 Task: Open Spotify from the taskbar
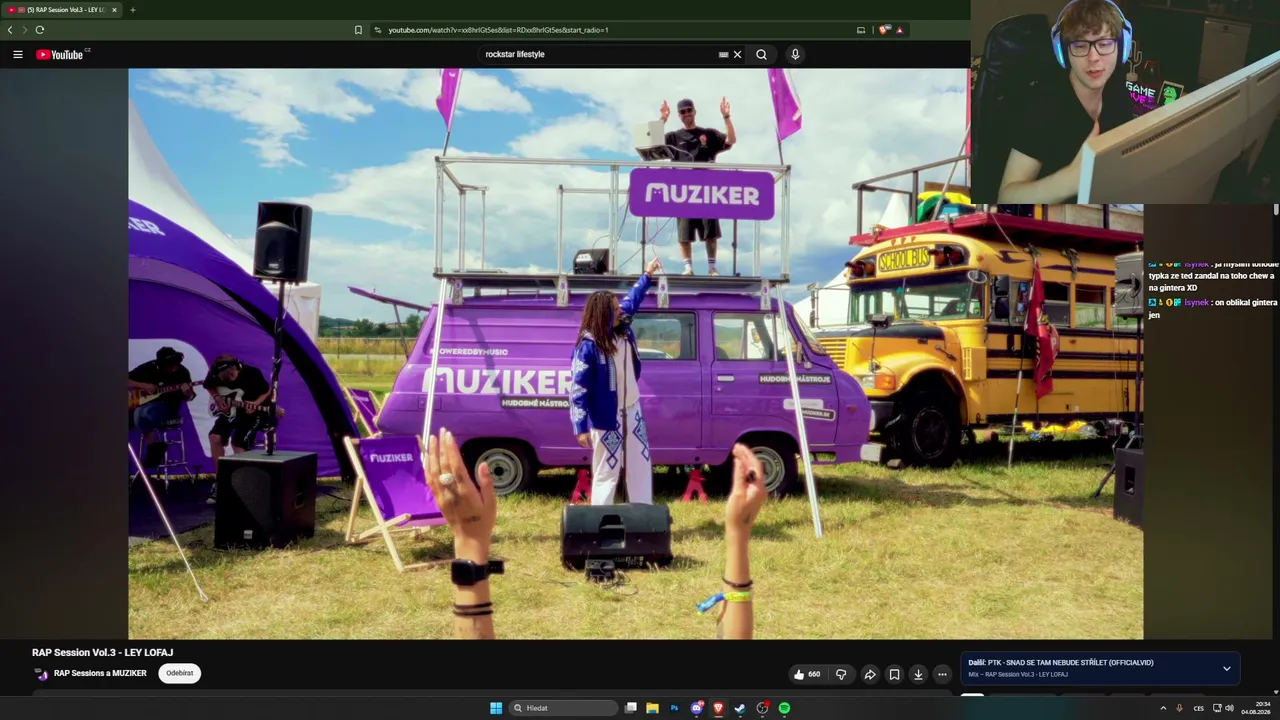[785, 708]
